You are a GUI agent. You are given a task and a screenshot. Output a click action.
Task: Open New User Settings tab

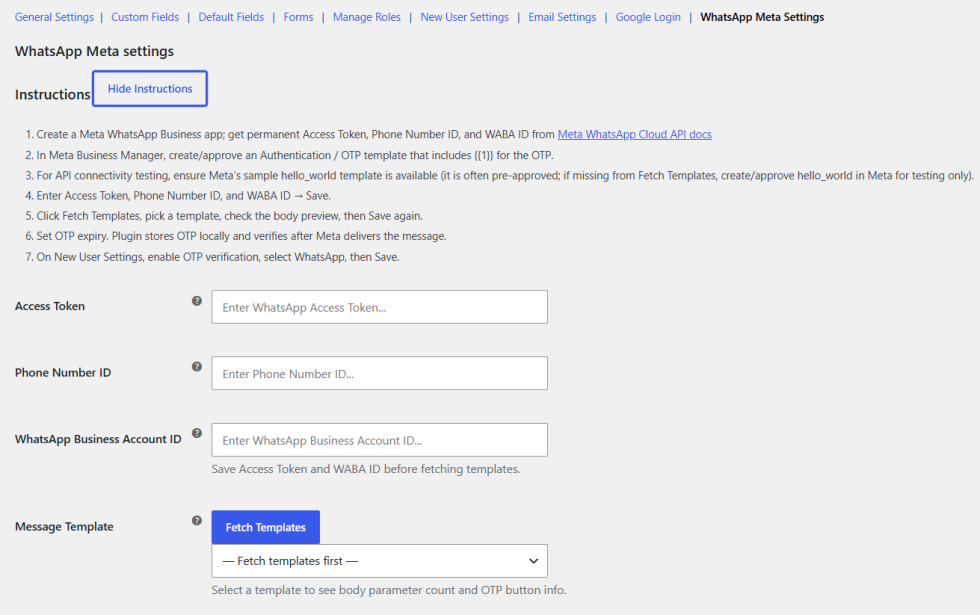(x=464, y=17)
